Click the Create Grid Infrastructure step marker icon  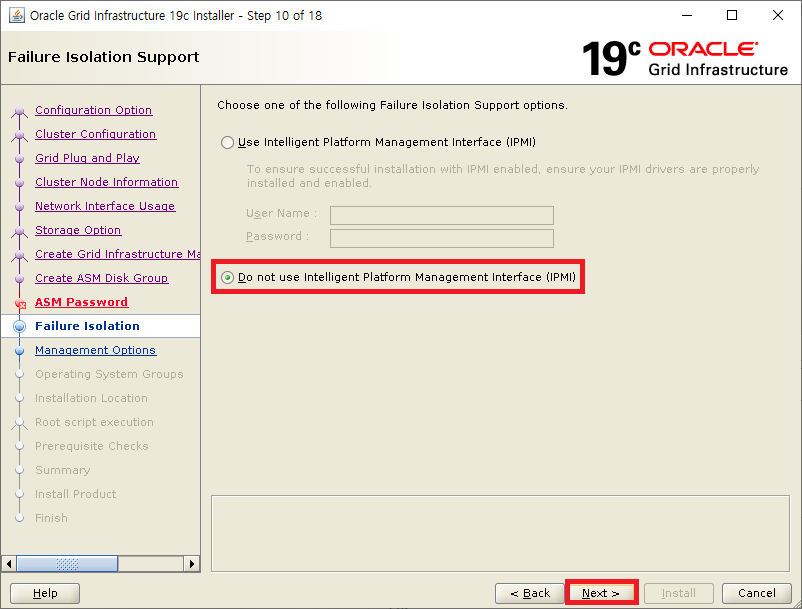(x=19, y=255)
